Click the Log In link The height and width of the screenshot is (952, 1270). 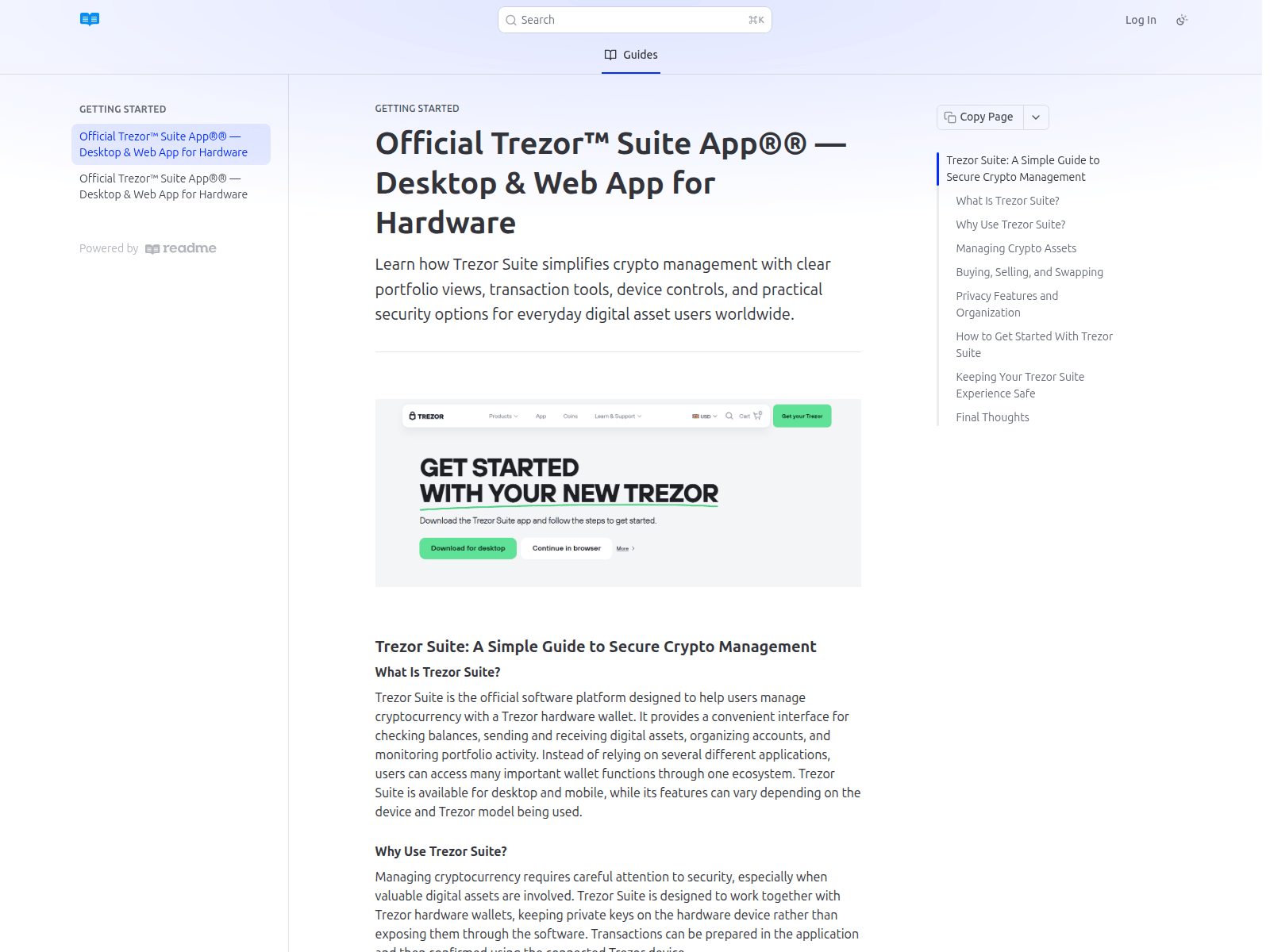click(1141, 20)
